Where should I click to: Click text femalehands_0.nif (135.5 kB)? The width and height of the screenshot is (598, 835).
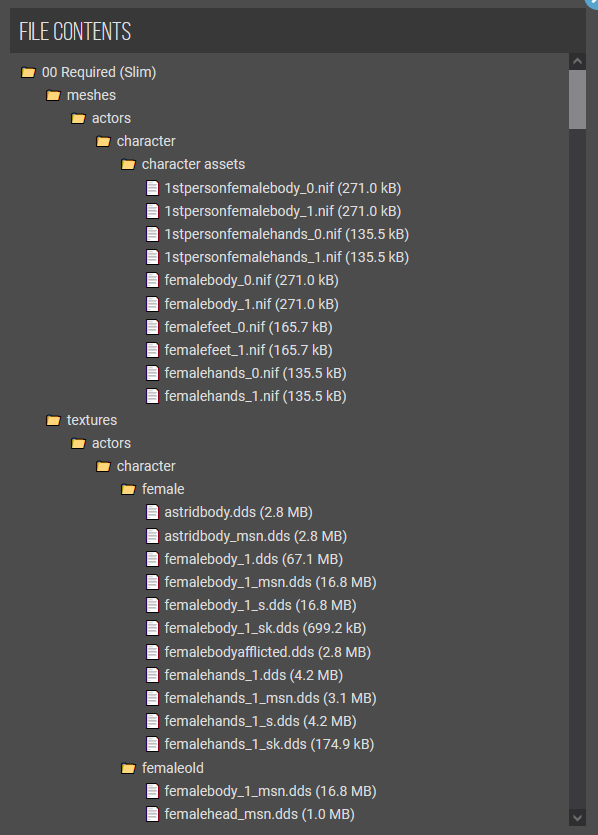(256, 373)
